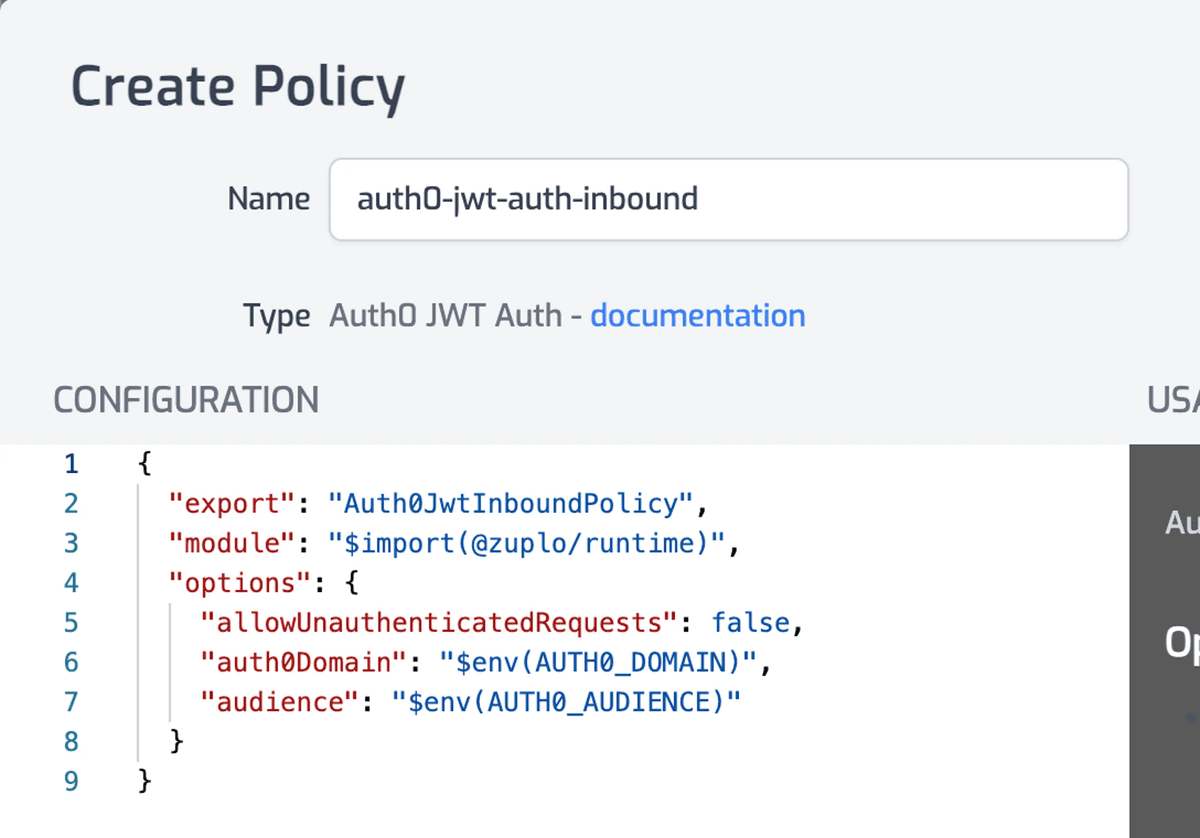The width and height of the screenshot is (1200, 838).
Task: Click the policy Name input field
Action: (728, 198)
